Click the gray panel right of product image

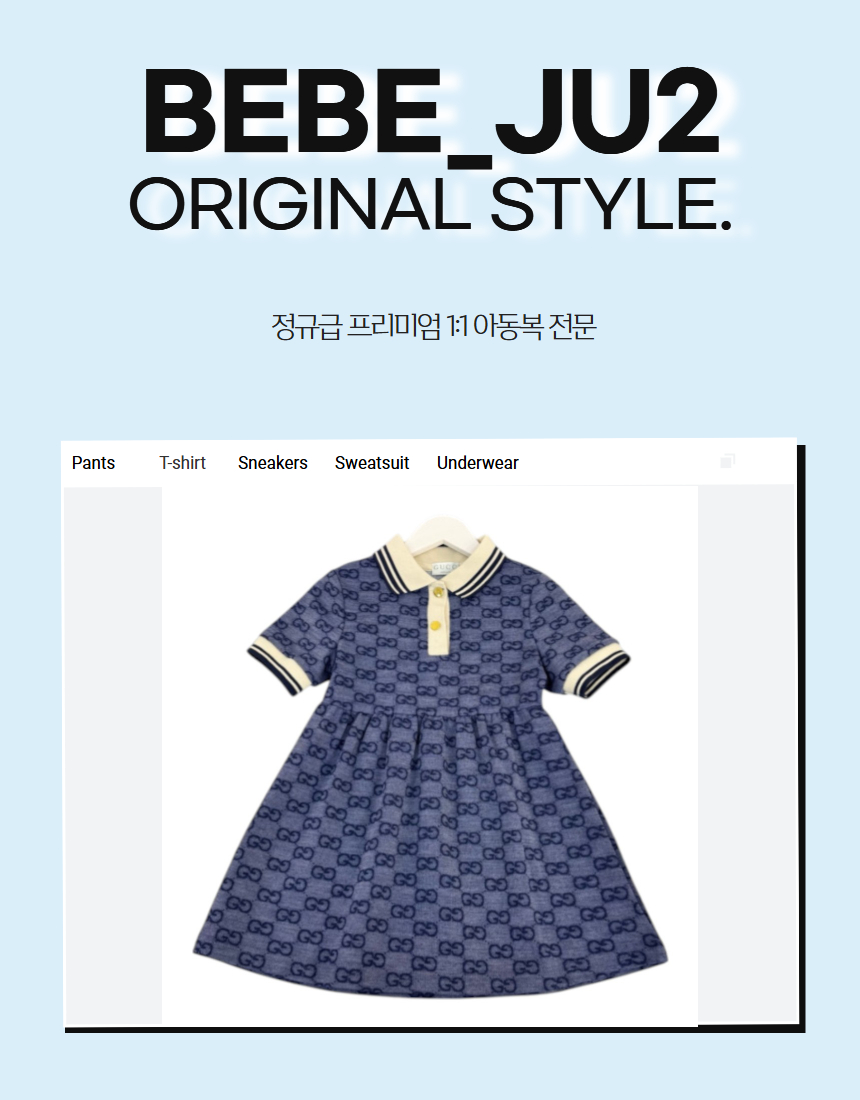[746, 754]
